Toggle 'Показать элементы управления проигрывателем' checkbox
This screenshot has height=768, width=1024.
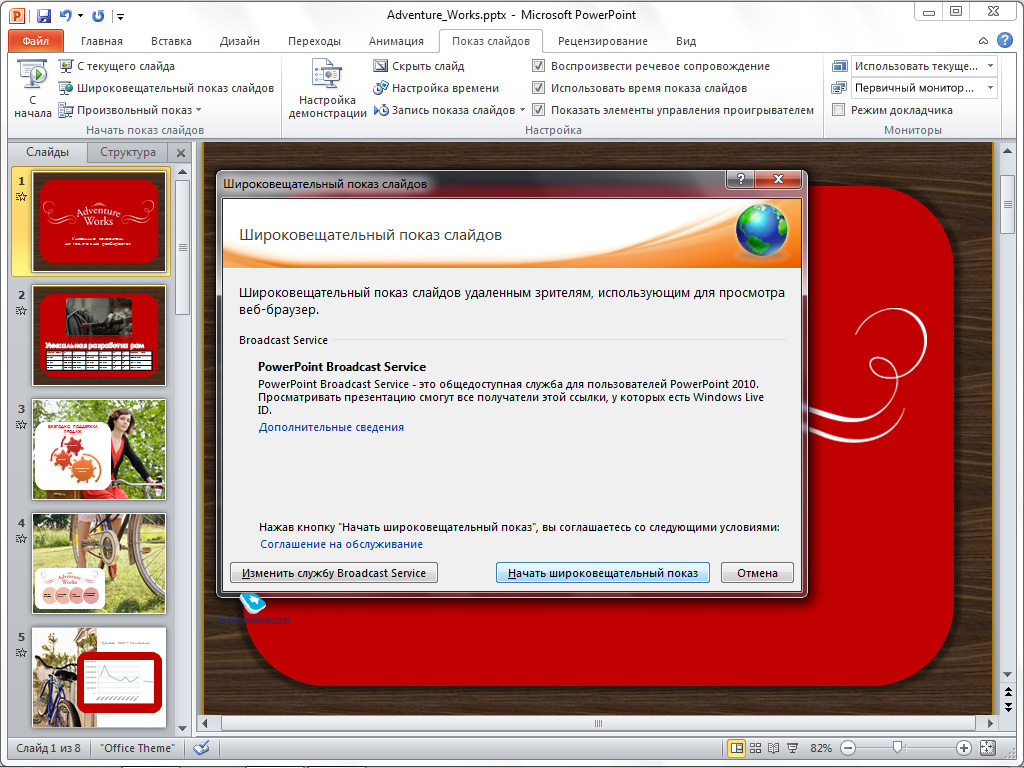538,110
